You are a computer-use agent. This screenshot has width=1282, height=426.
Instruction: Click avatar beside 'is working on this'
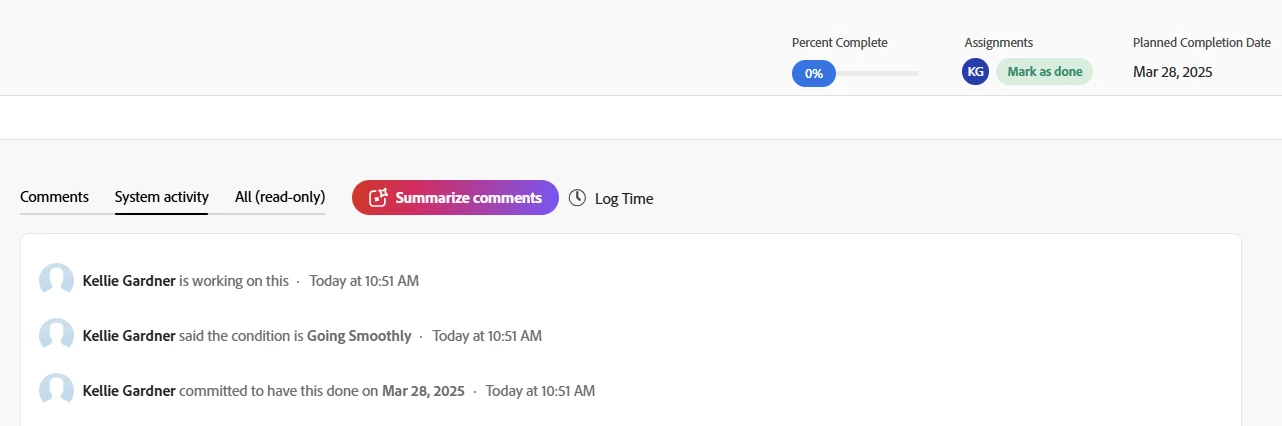coord(56,281)
